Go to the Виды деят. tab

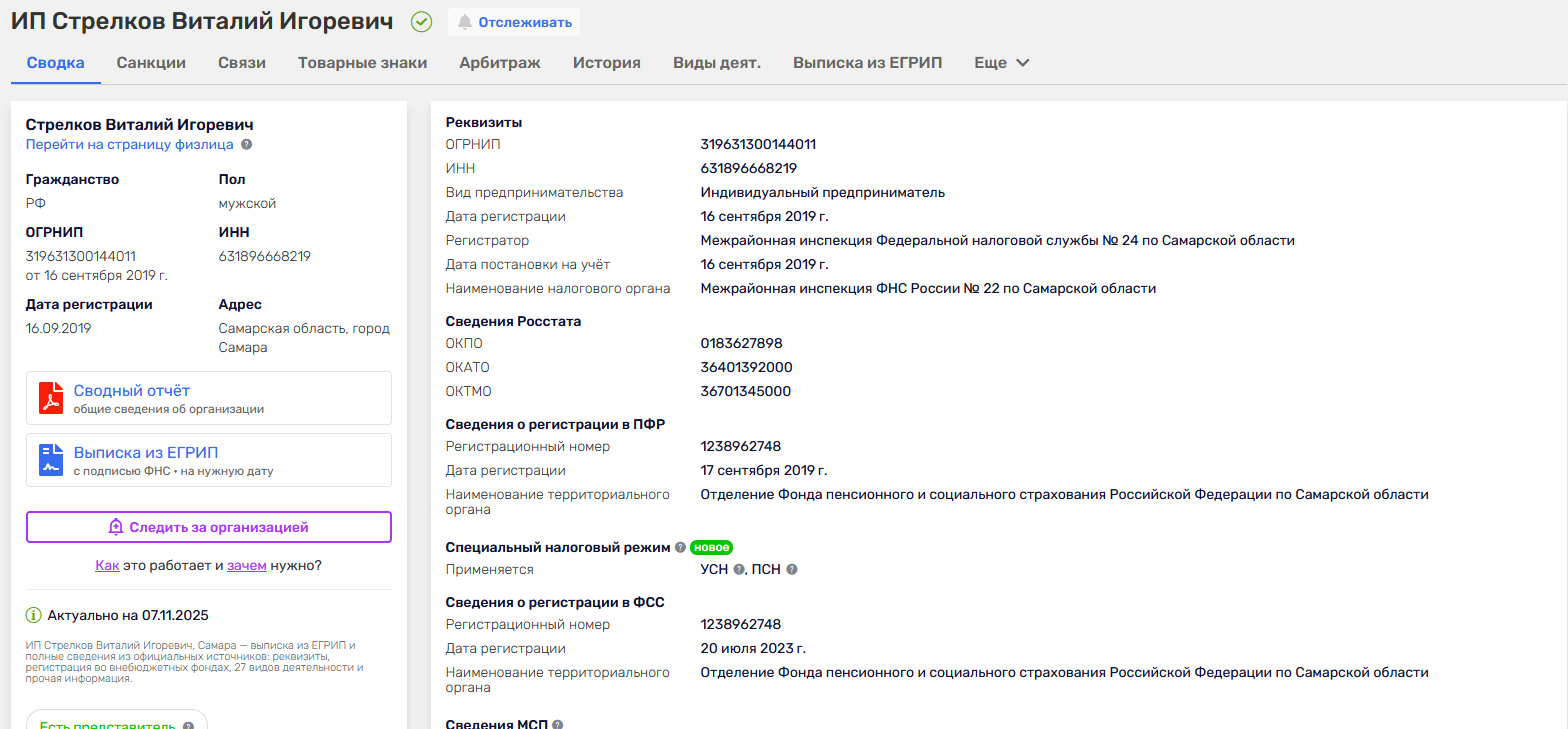[x=716, y=63]
